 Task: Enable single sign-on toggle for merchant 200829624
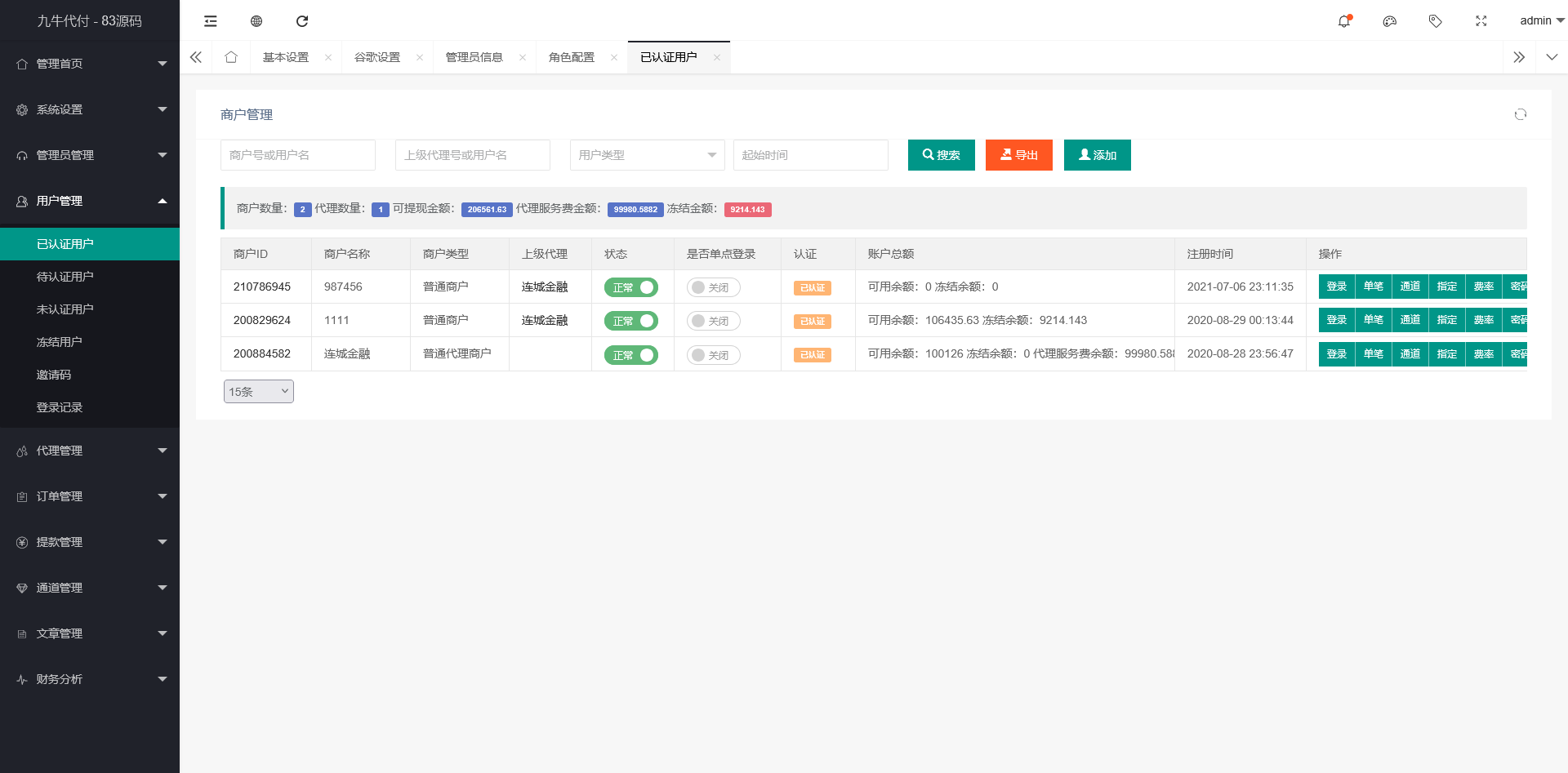pos(713,321)
